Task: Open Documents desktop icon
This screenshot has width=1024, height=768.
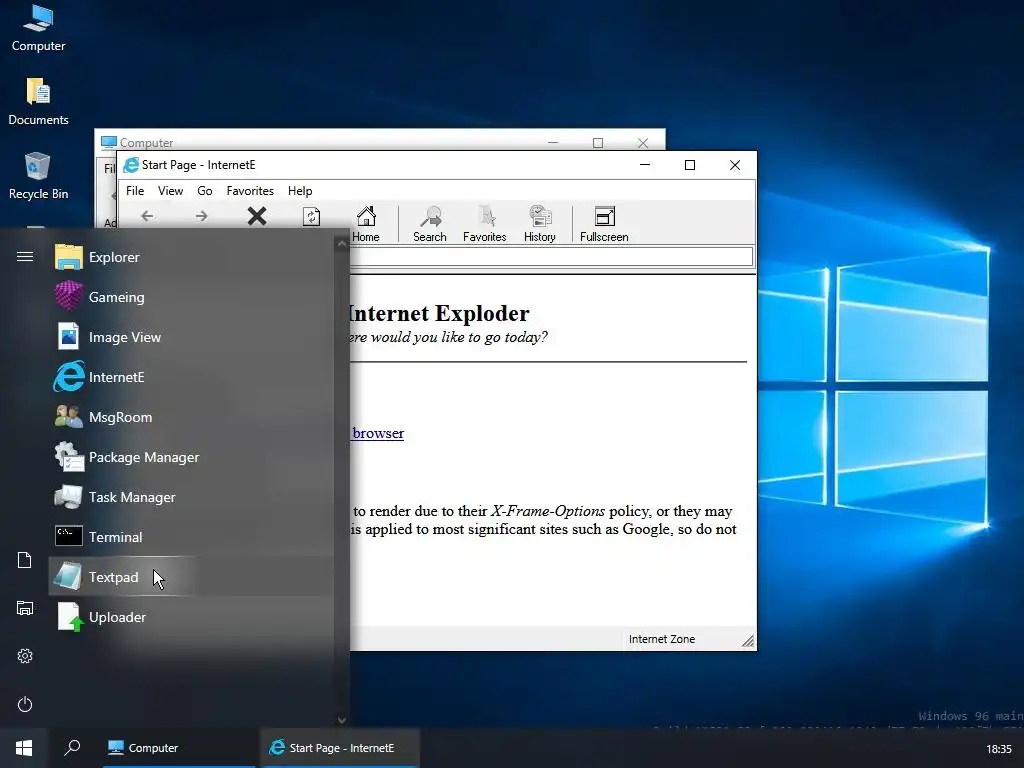Action: point(38,101)
